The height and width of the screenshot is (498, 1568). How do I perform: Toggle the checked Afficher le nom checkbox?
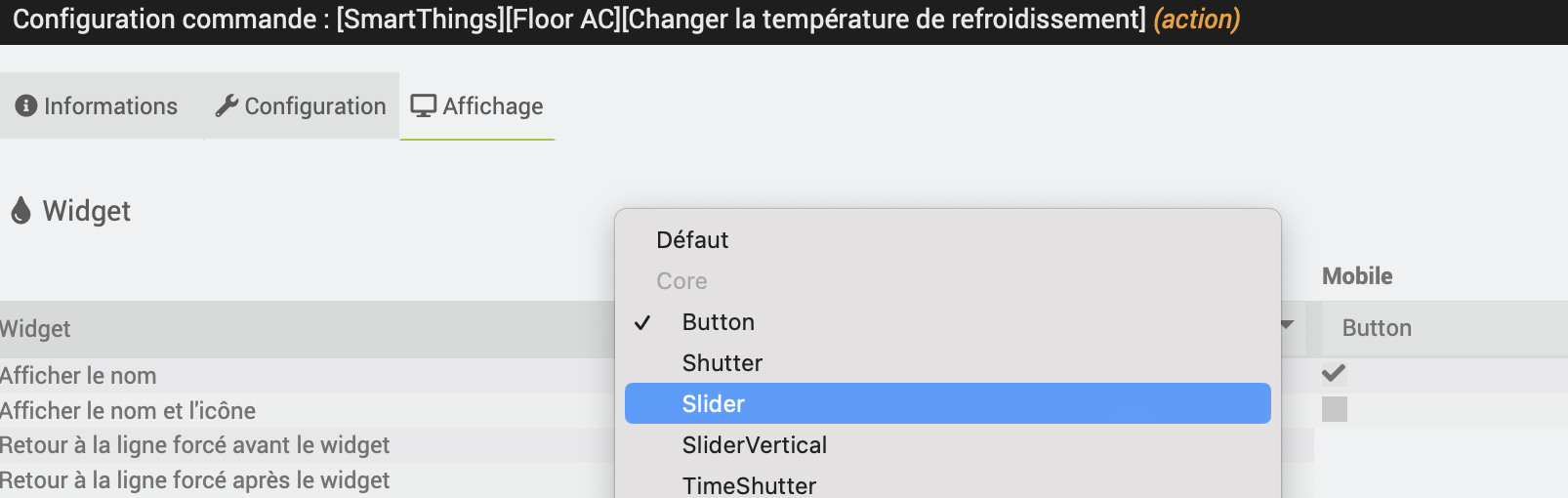pyautogui.click(x=1334, y=373)
